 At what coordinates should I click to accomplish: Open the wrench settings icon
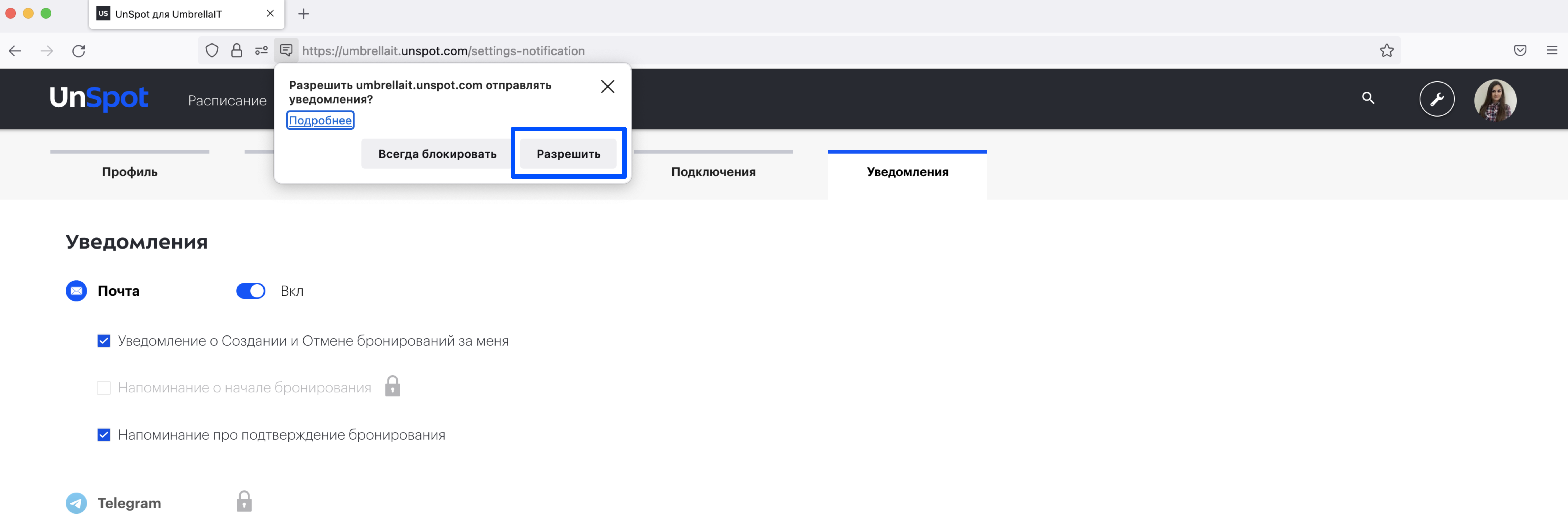click(x=1437, y=99)
